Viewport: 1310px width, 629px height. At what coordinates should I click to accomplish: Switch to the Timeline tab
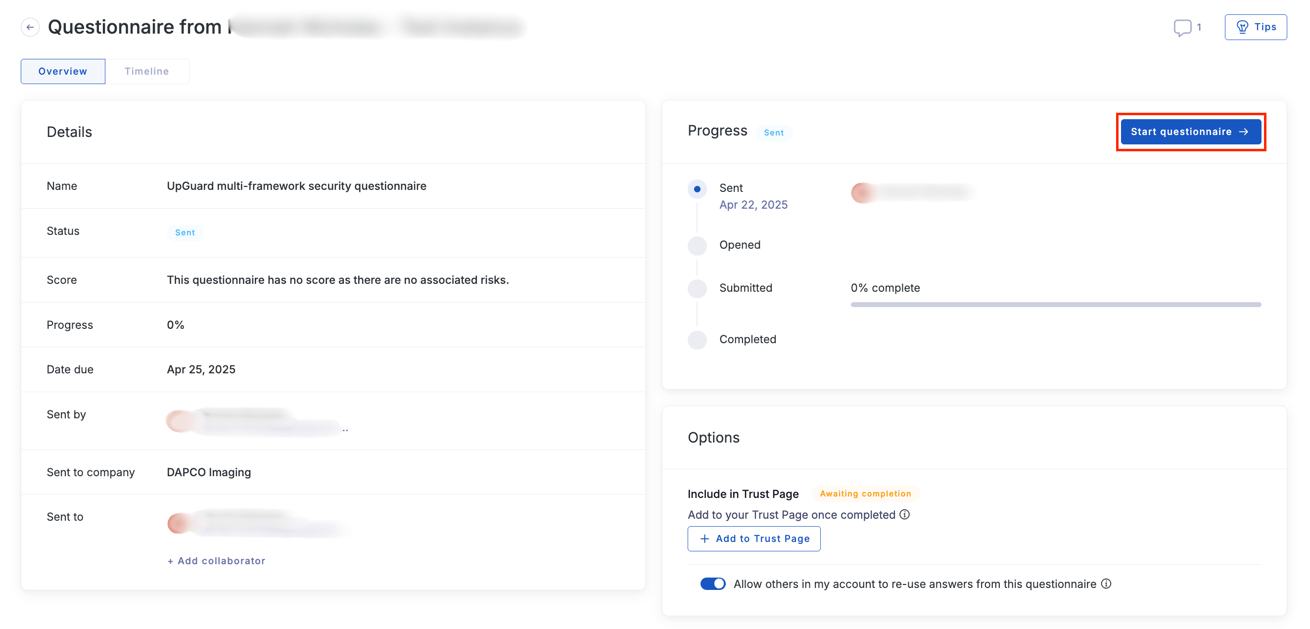(x=147, y=71)
